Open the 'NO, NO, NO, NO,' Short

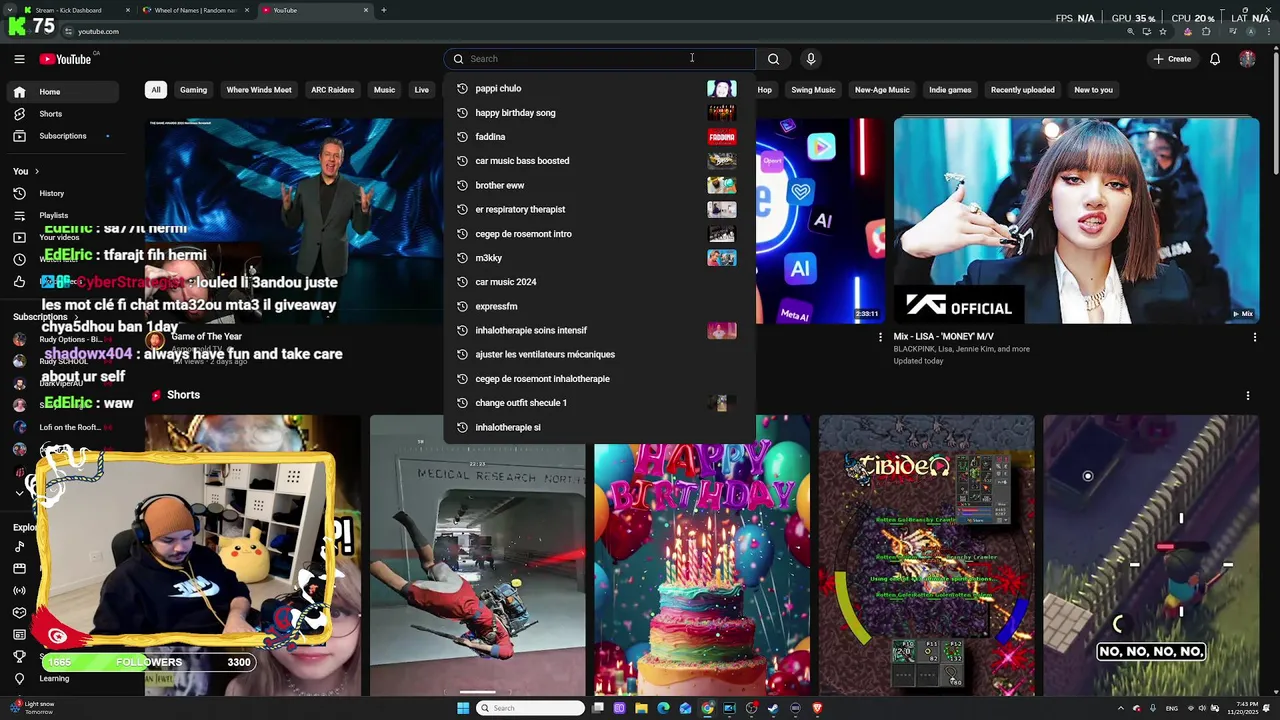[1151, 555]
